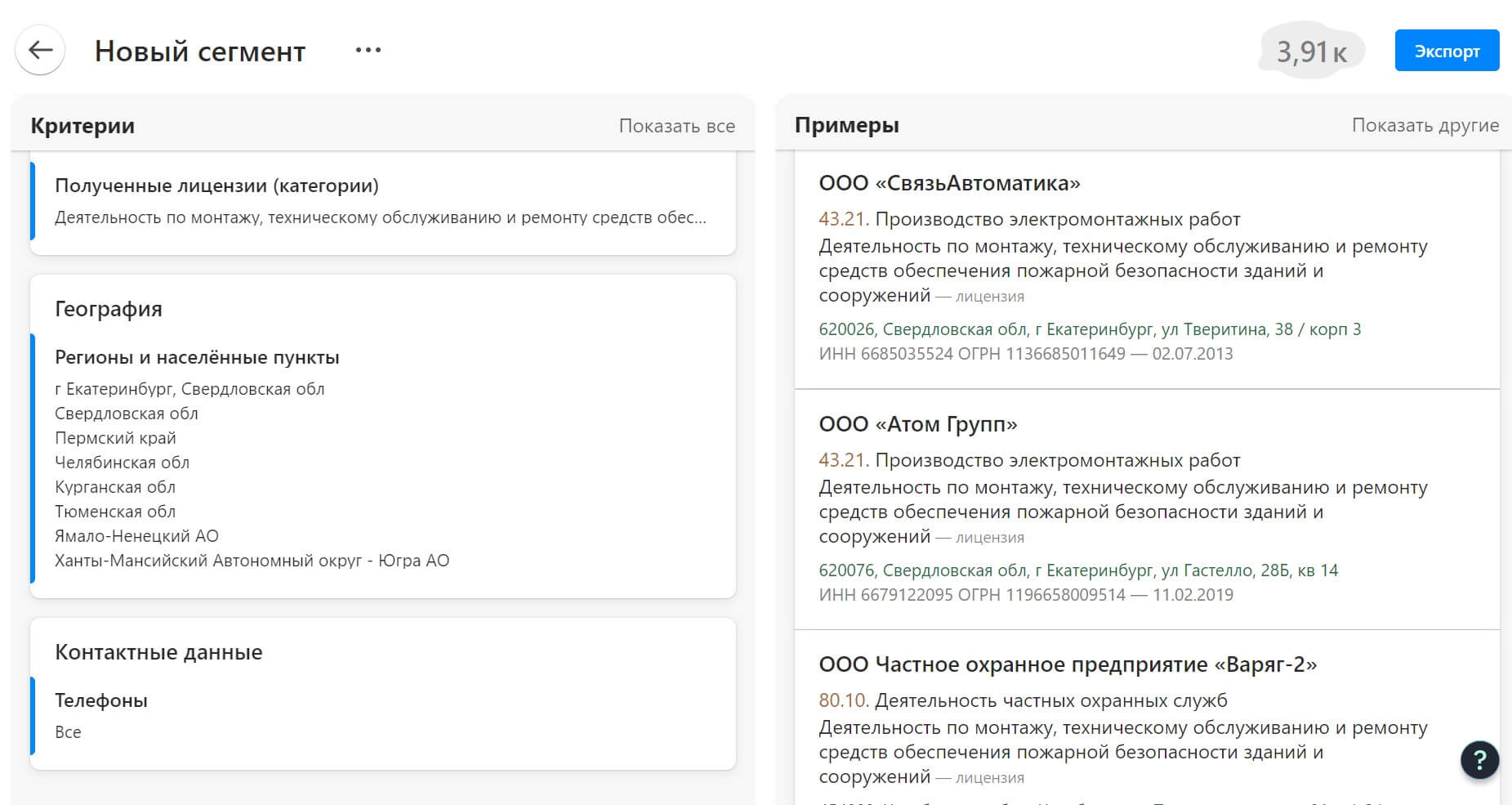The image size is (1512, 805).
Task: Click license description under СвязьАвтоматика
Action: (x=1123, y=271)
